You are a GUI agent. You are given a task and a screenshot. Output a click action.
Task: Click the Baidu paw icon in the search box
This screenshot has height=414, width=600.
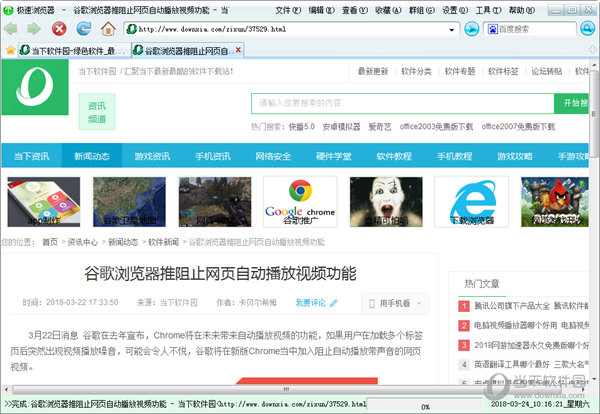pyautogui.click(x=492, y=29)
